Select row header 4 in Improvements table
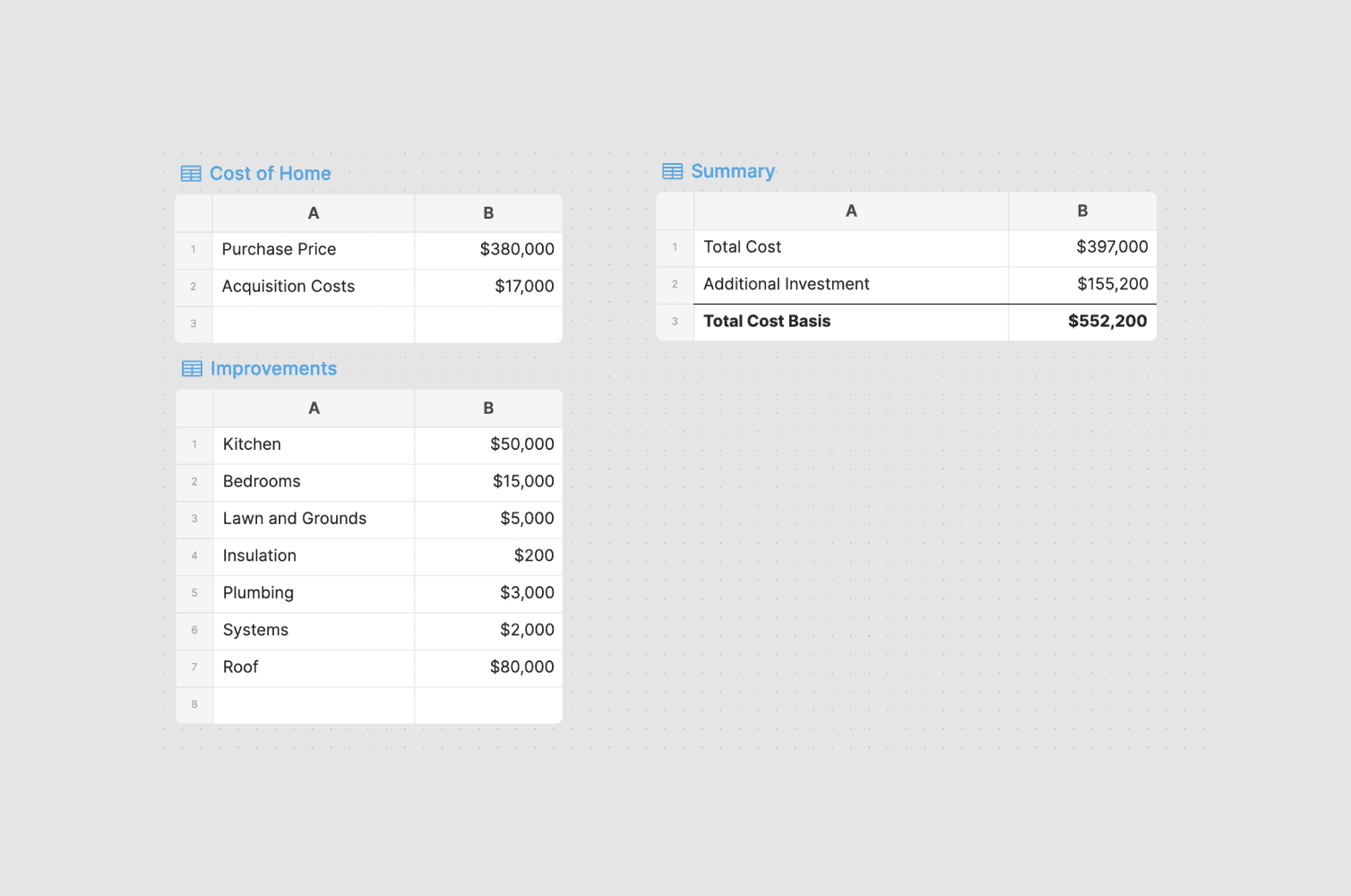The height and width of the screenshot is (896, 1351). coord(194,556)
